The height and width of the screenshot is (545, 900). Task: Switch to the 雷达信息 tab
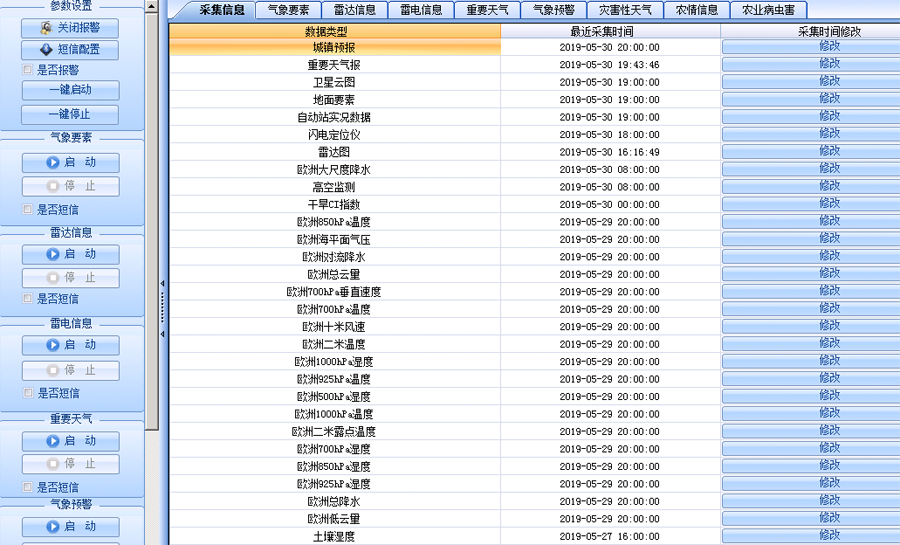[x=354, y=11]
